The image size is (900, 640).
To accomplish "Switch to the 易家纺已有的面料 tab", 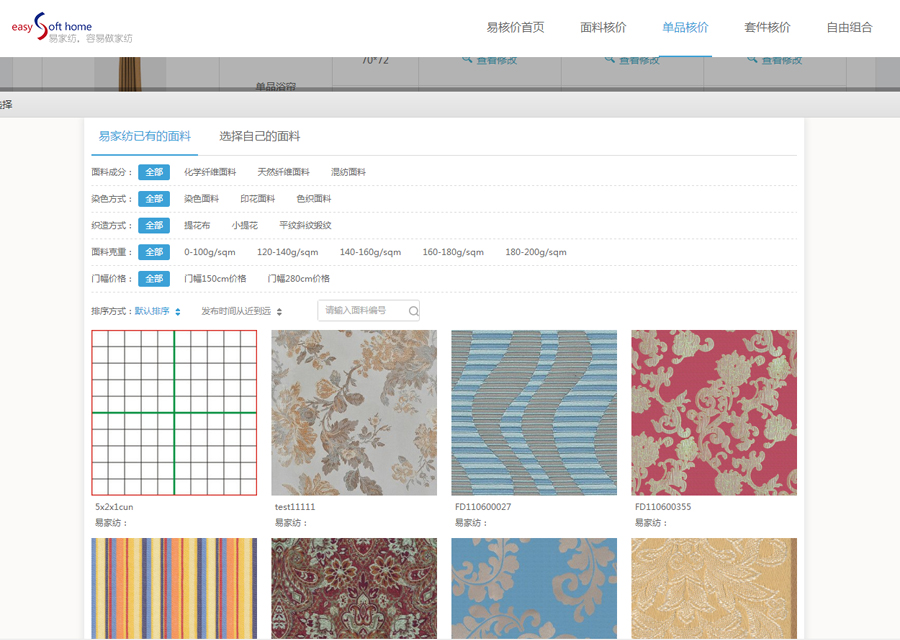I will [145, 136].
